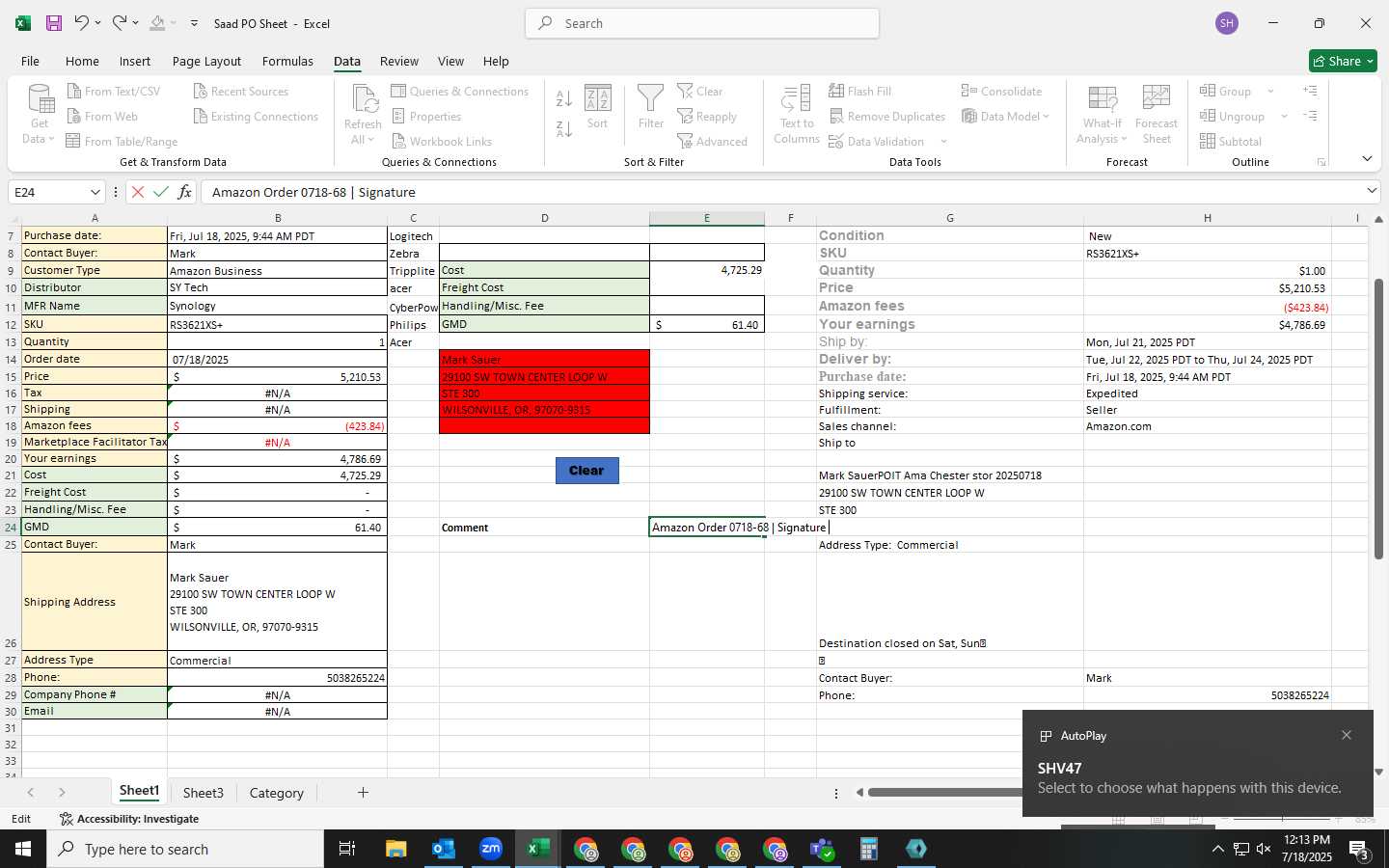Click the vertical scrollbar thumb
Viewport: 1389px width, 868px height.
[1378, 420]
